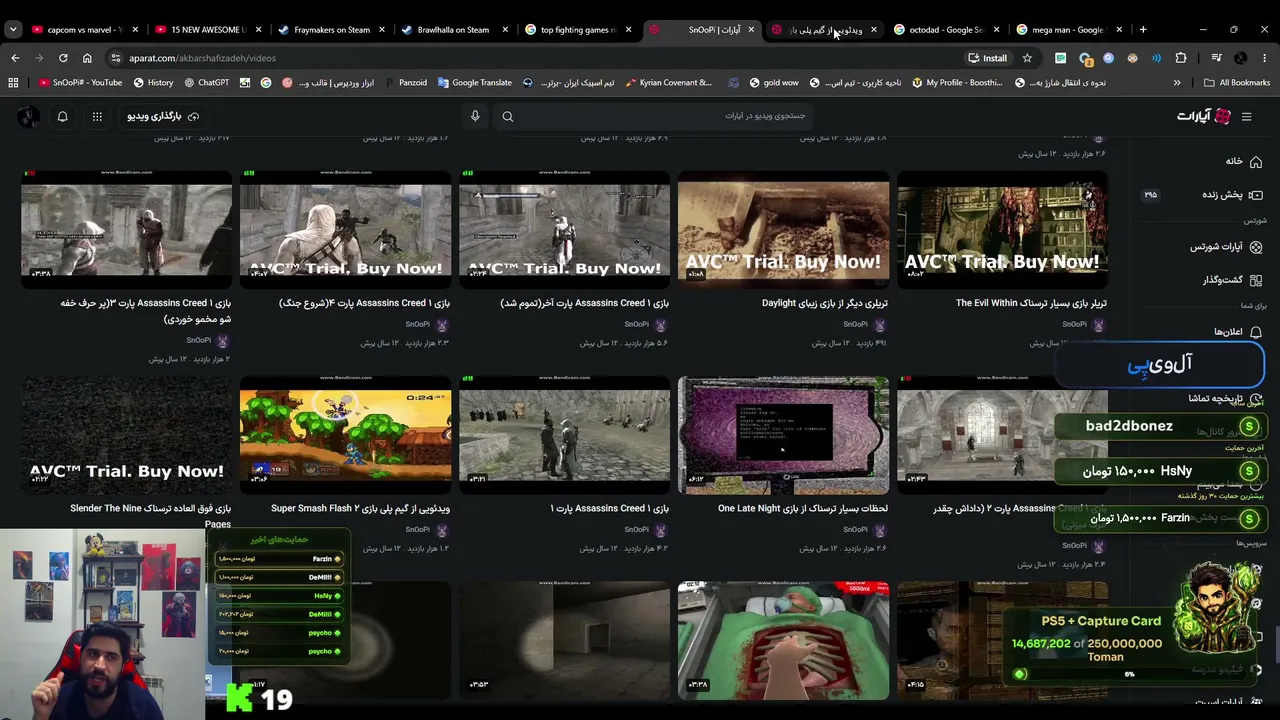View site information icon beside the URL
The width and height of the screenshot is (1280, 720).
coord(116,58)
